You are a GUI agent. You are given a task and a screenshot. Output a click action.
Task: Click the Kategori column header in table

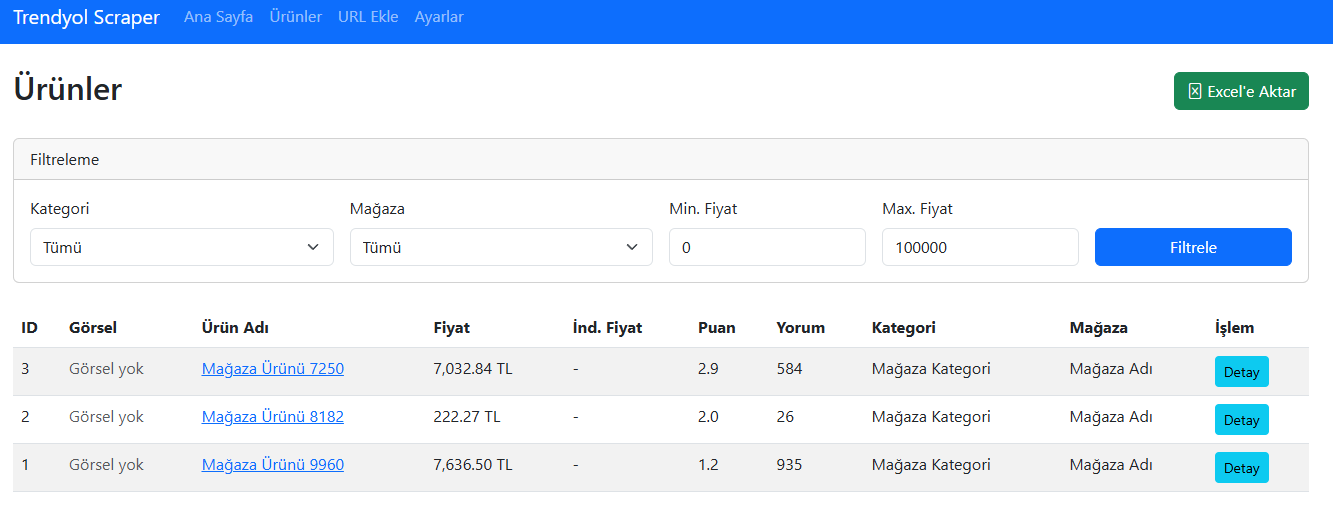pyautogui.click(x=904, y=327)
